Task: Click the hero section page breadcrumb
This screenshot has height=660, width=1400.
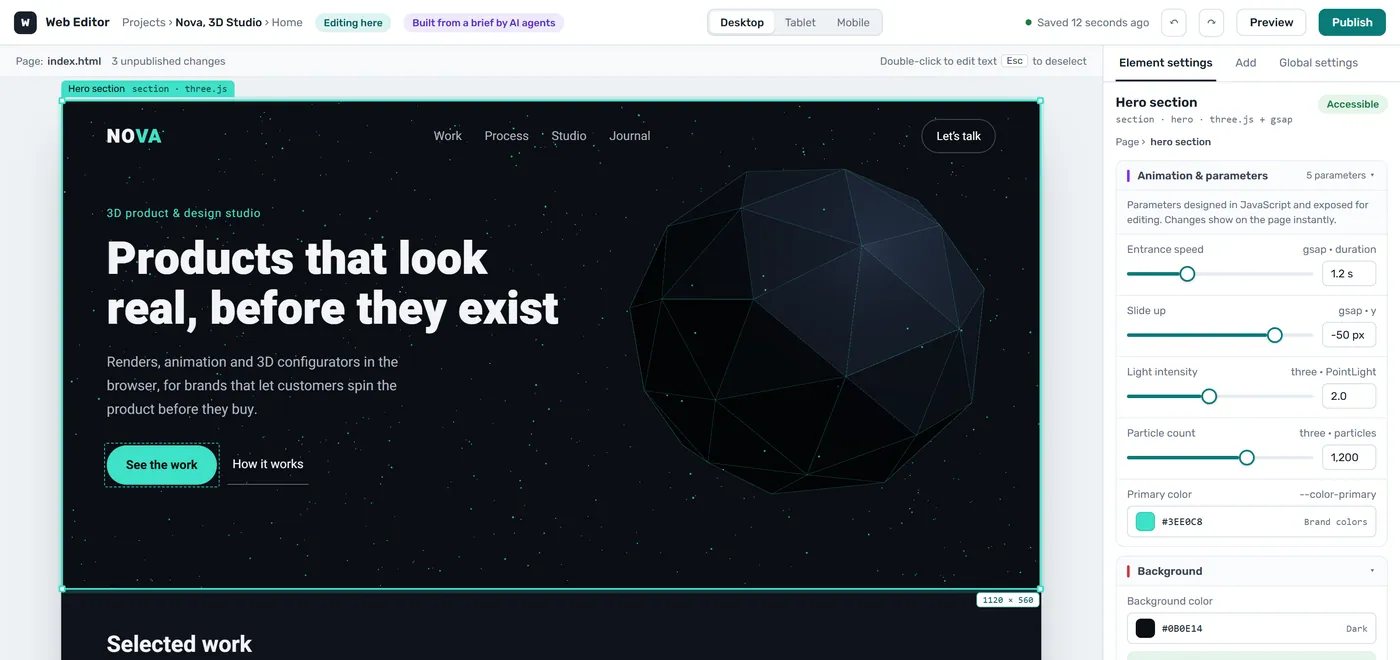Action: click(x=1180, y=142)
